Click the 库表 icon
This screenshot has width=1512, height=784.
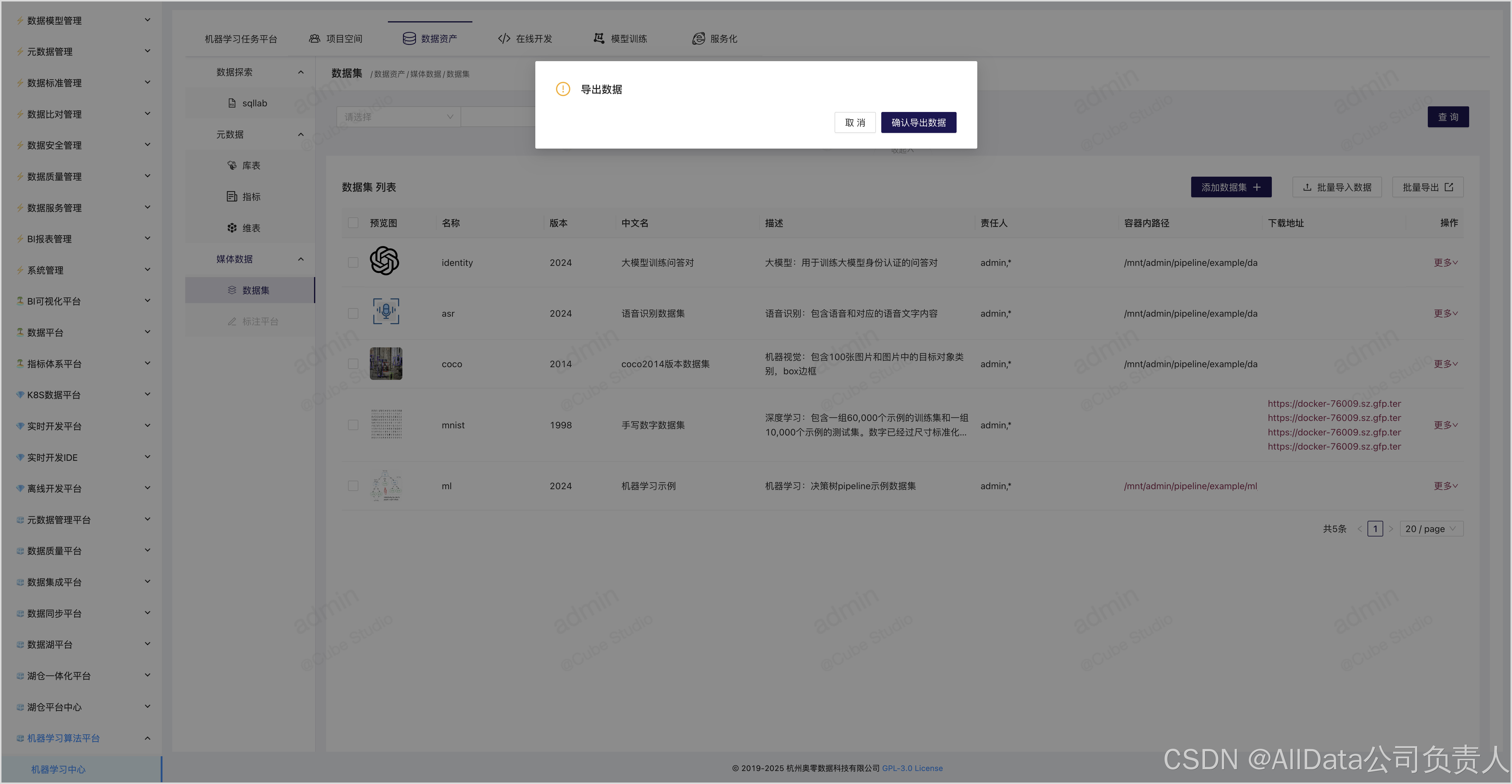232,165
